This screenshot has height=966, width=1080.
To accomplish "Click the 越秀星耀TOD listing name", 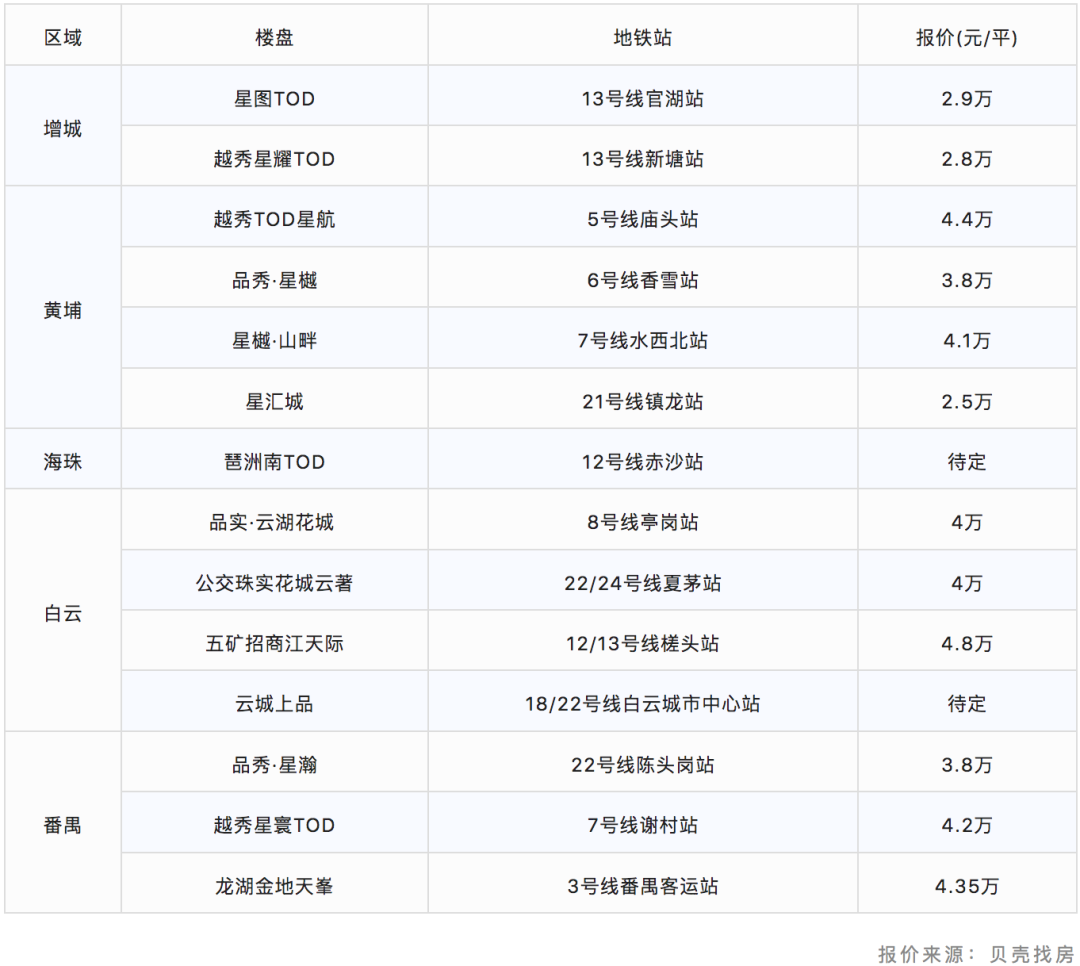I will coord(274,157).
